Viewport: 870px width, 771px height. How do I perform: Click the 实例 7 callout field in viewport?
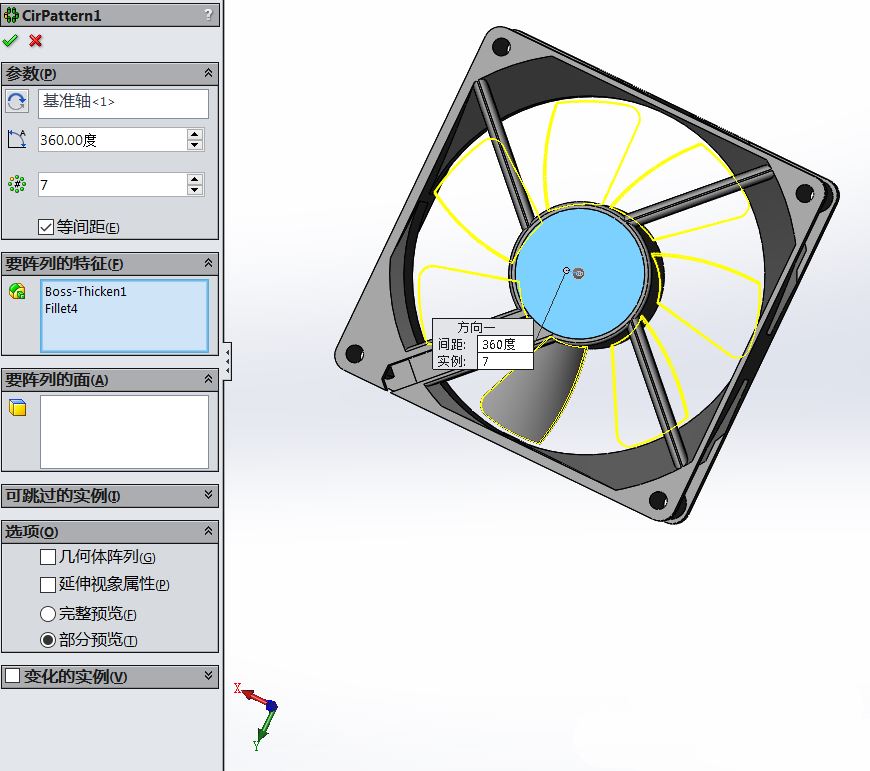pyautogui.click(x=504, y=361)
